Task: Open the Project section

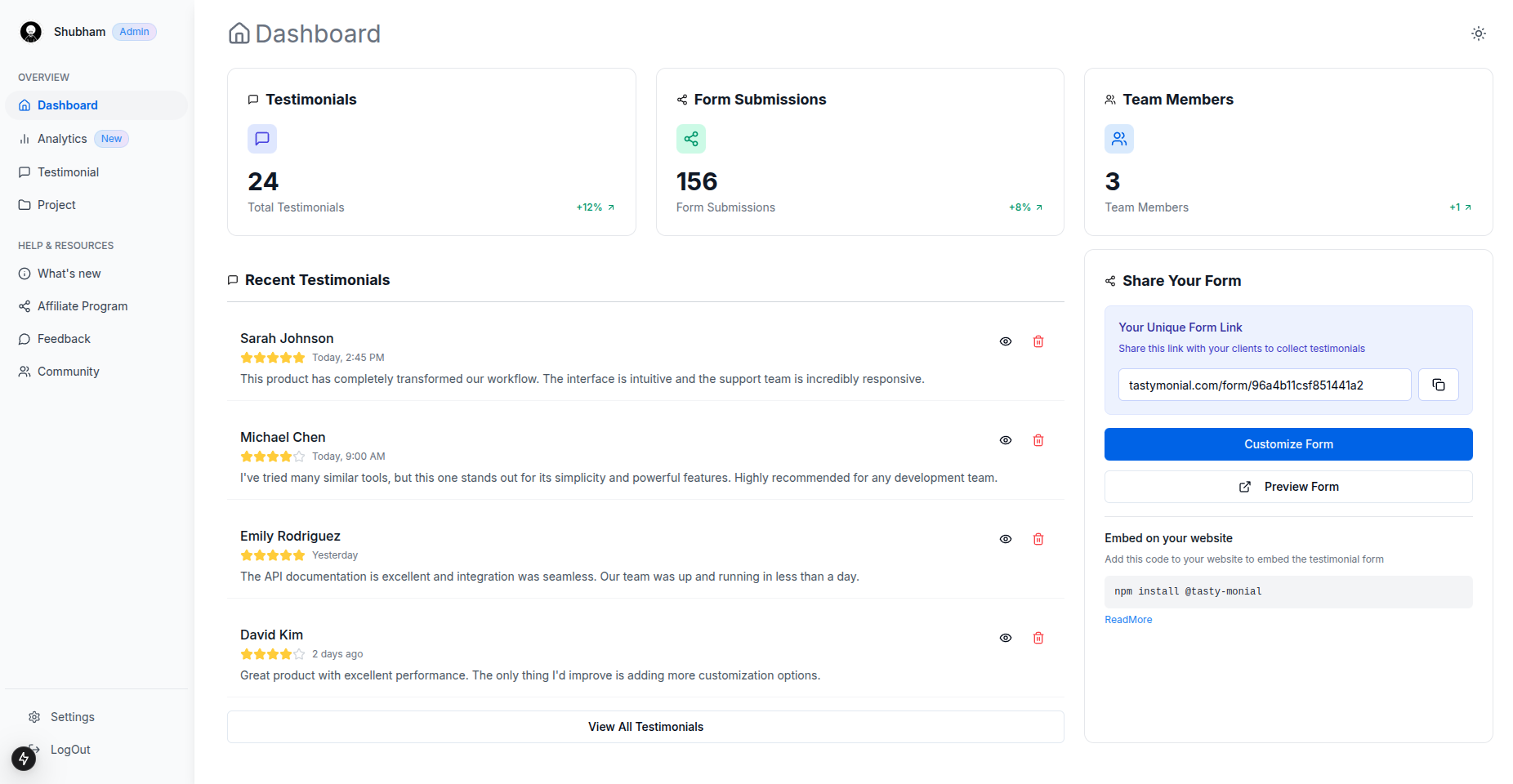Action: [x=56, y=205]
